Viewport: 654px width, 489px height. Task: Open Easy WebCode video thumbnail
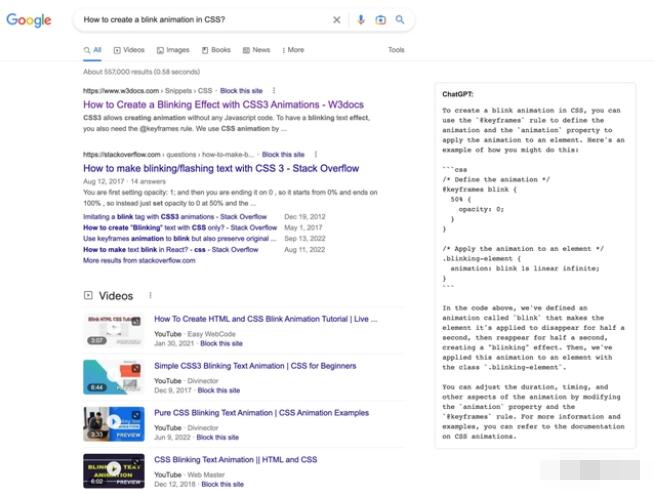click(114, 330)
